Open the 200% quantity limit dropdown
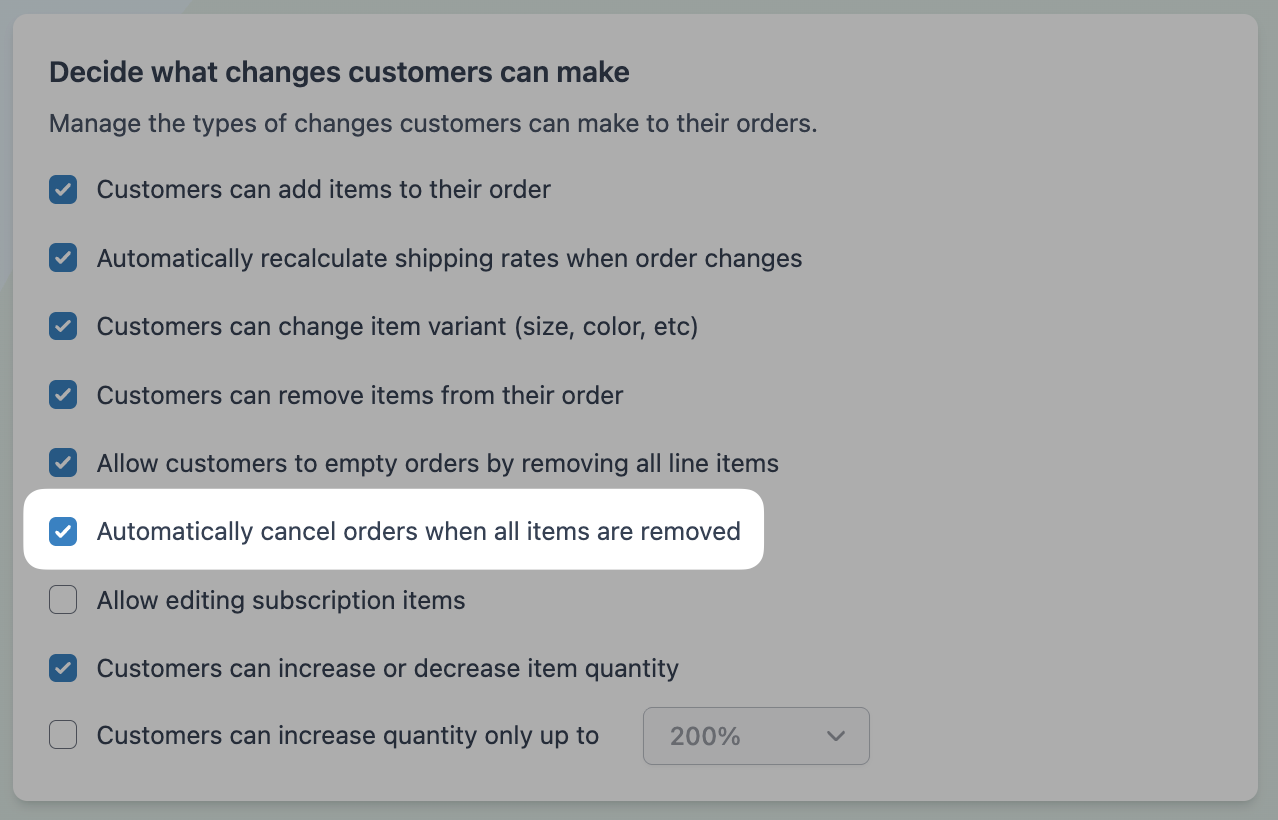The image size is (1278, 820). (x=755, y=736)
